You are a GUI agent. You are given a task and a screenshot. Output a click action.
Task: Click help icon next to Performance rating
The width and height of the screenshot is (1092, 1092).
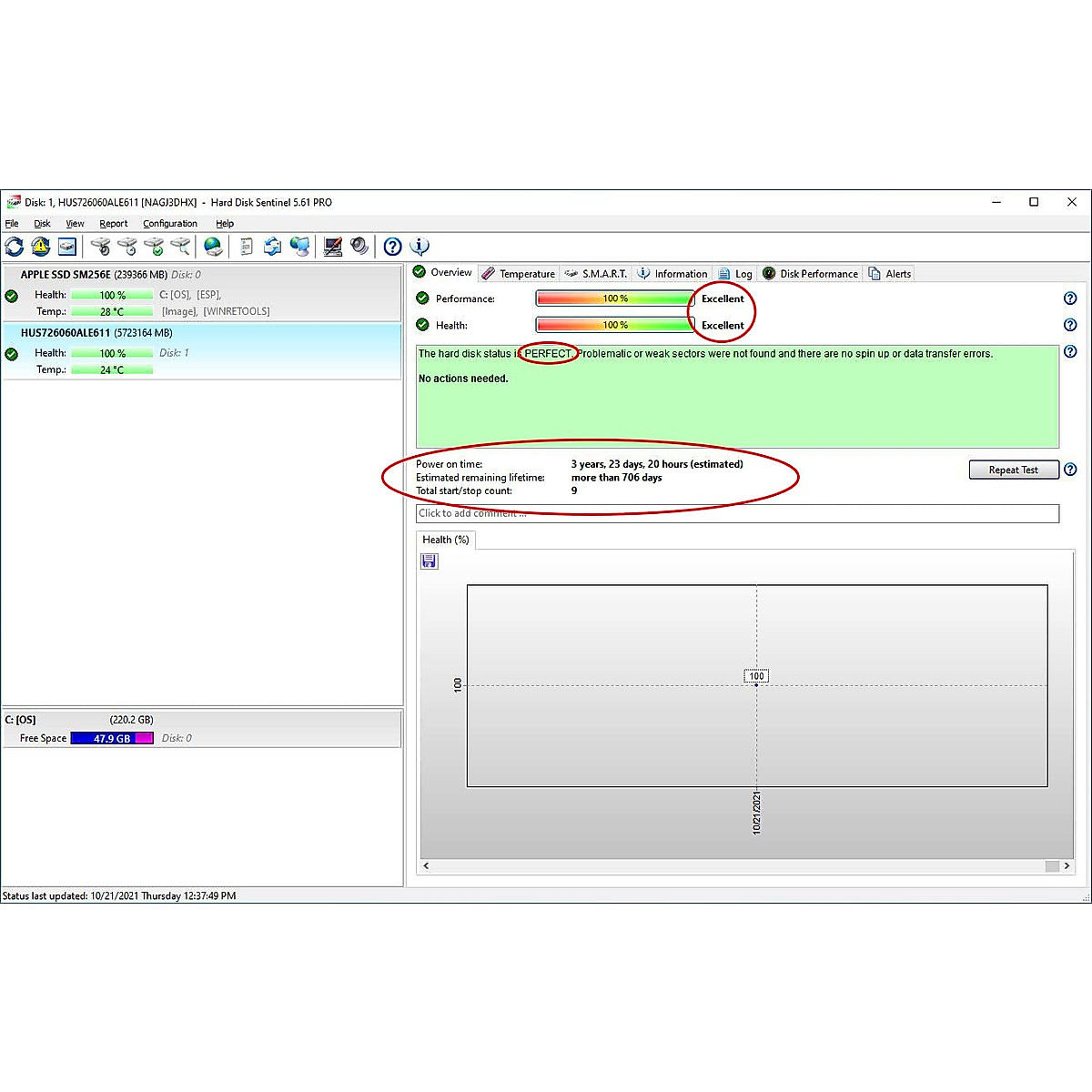[x=1070, y=298]
